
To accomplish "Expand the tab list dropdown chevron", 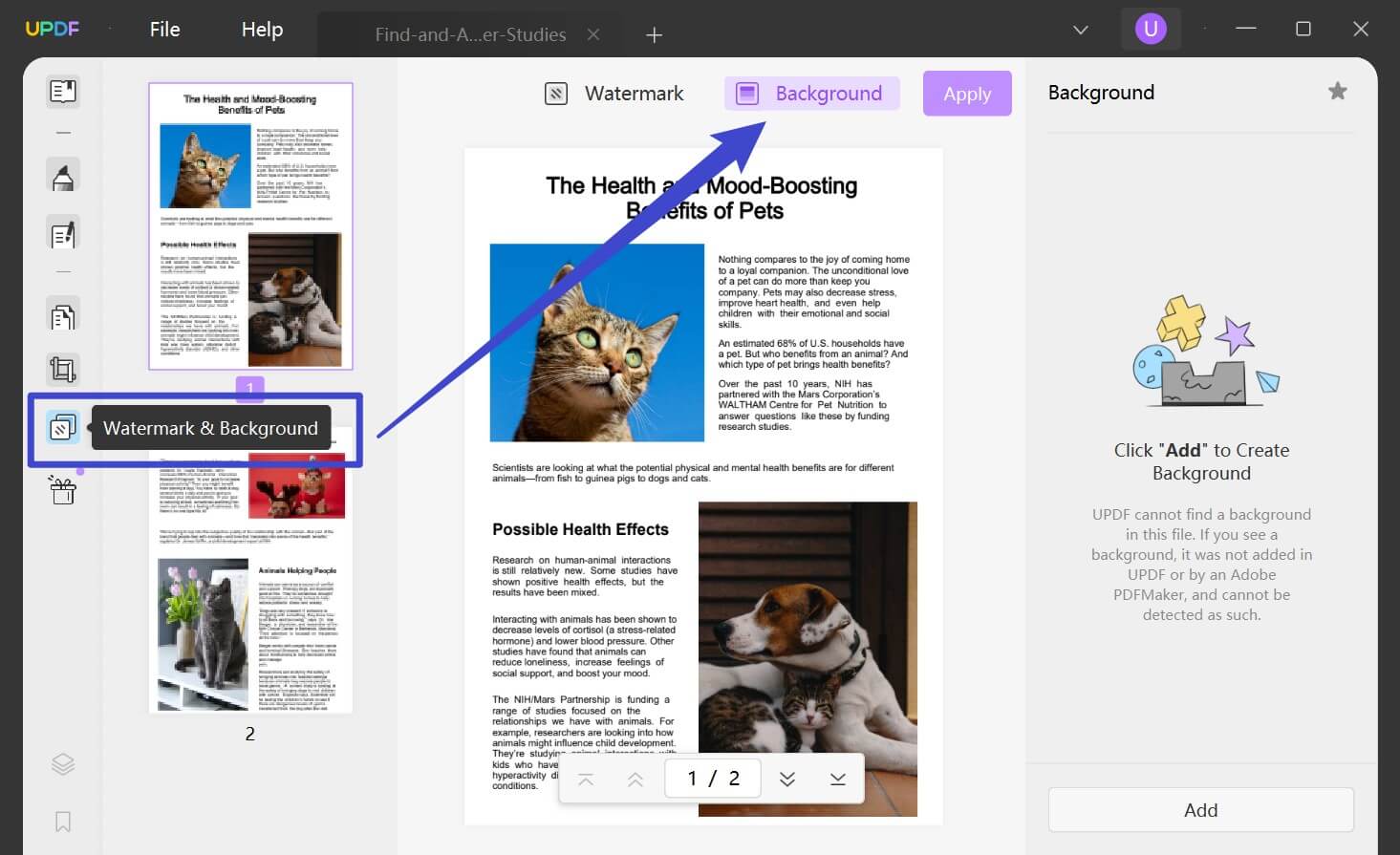I will (x=1081, y=30).
